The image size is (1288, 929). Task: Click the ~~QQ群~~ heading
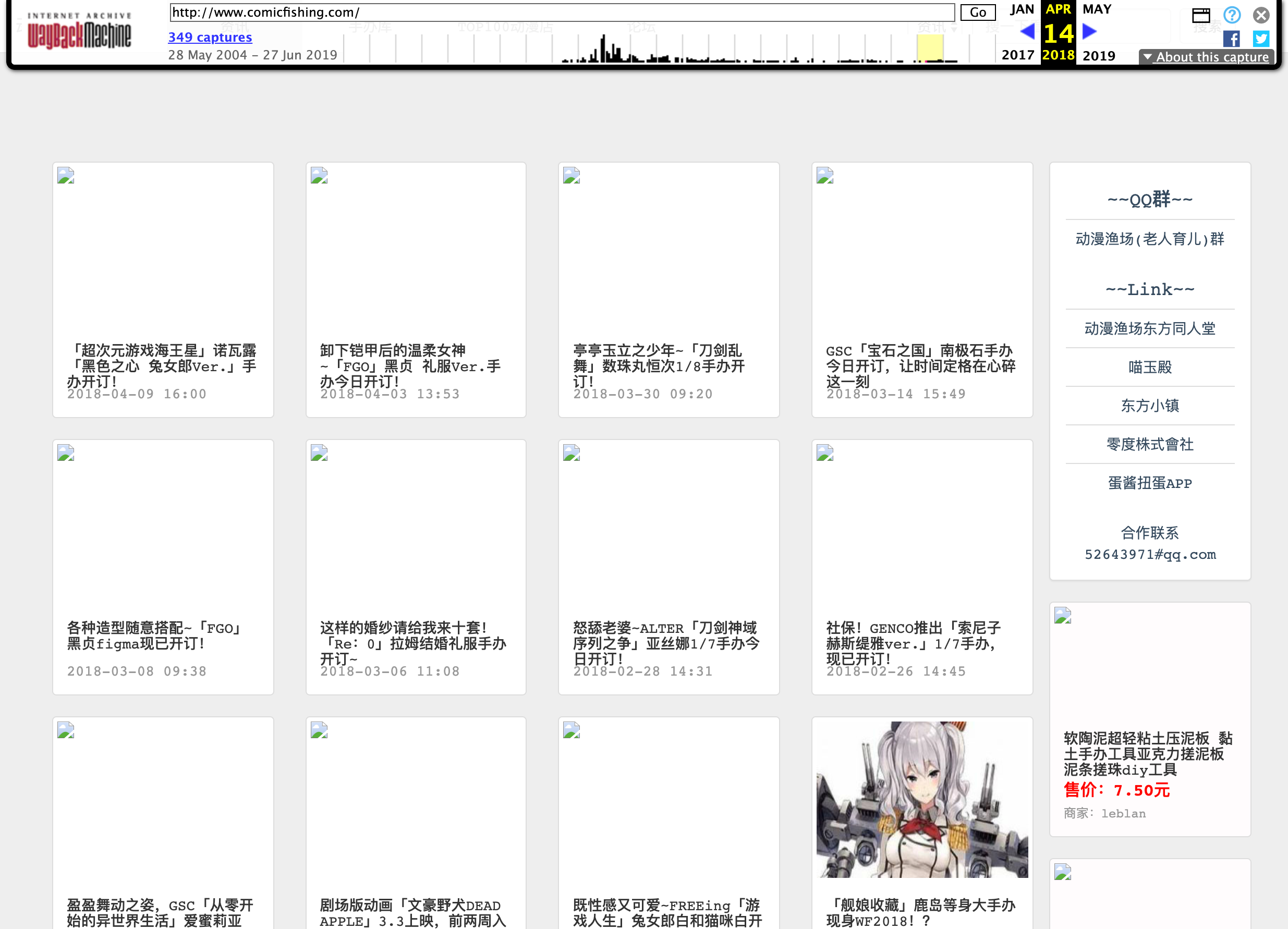pos(1150,199)
